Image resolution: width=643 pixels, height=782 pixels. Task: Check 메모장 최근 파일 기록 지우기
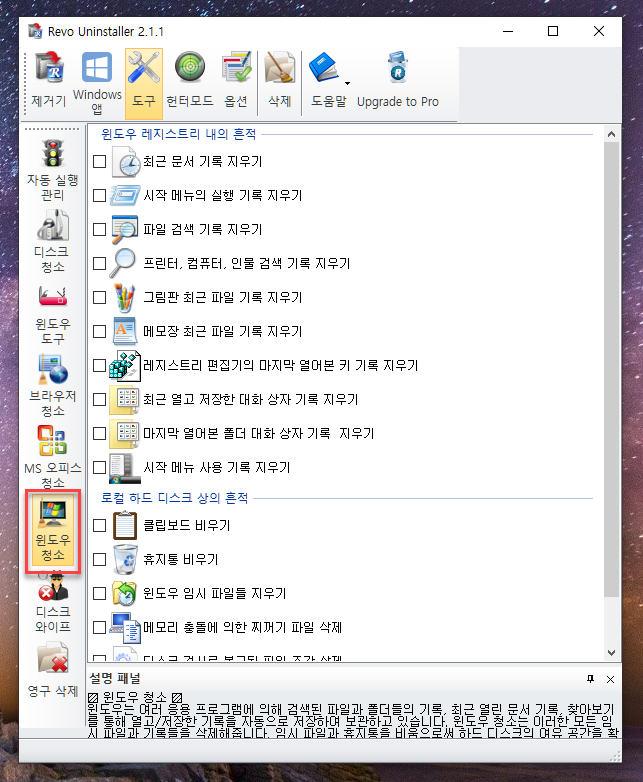coord(100,332)
